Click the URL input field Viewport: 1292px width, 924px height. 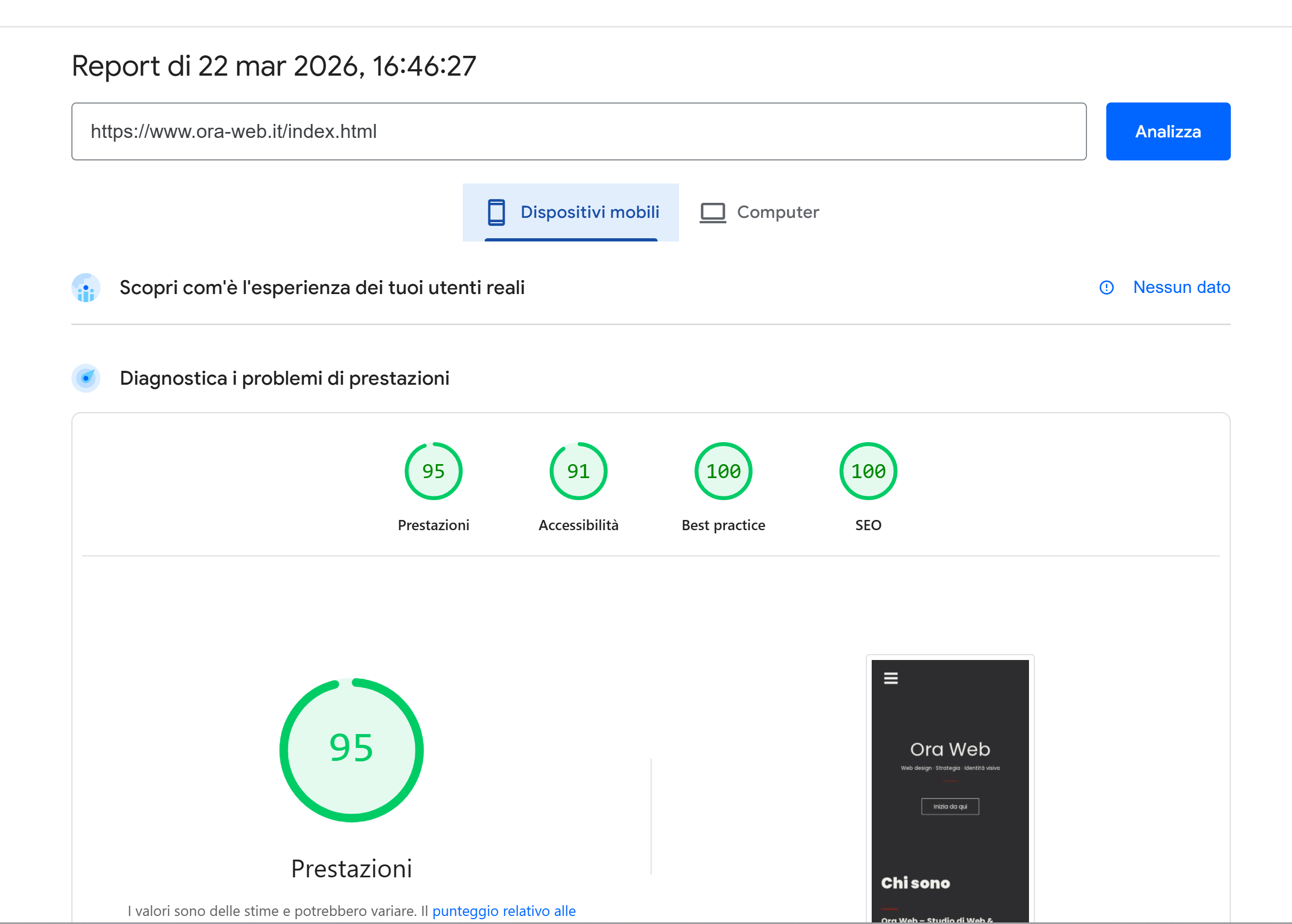coord(578,131)
